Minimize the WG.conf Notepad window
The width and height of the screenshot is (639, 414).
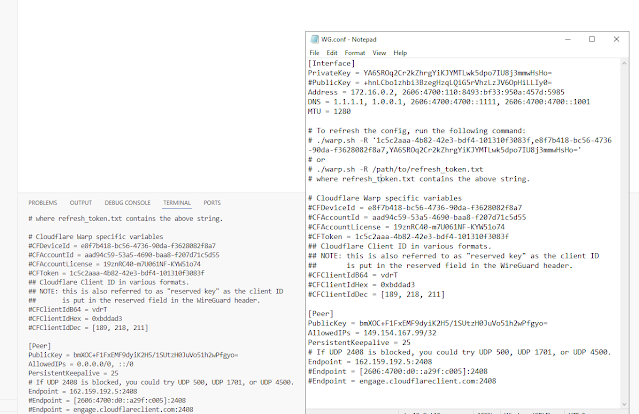click(x=568, y=39)
